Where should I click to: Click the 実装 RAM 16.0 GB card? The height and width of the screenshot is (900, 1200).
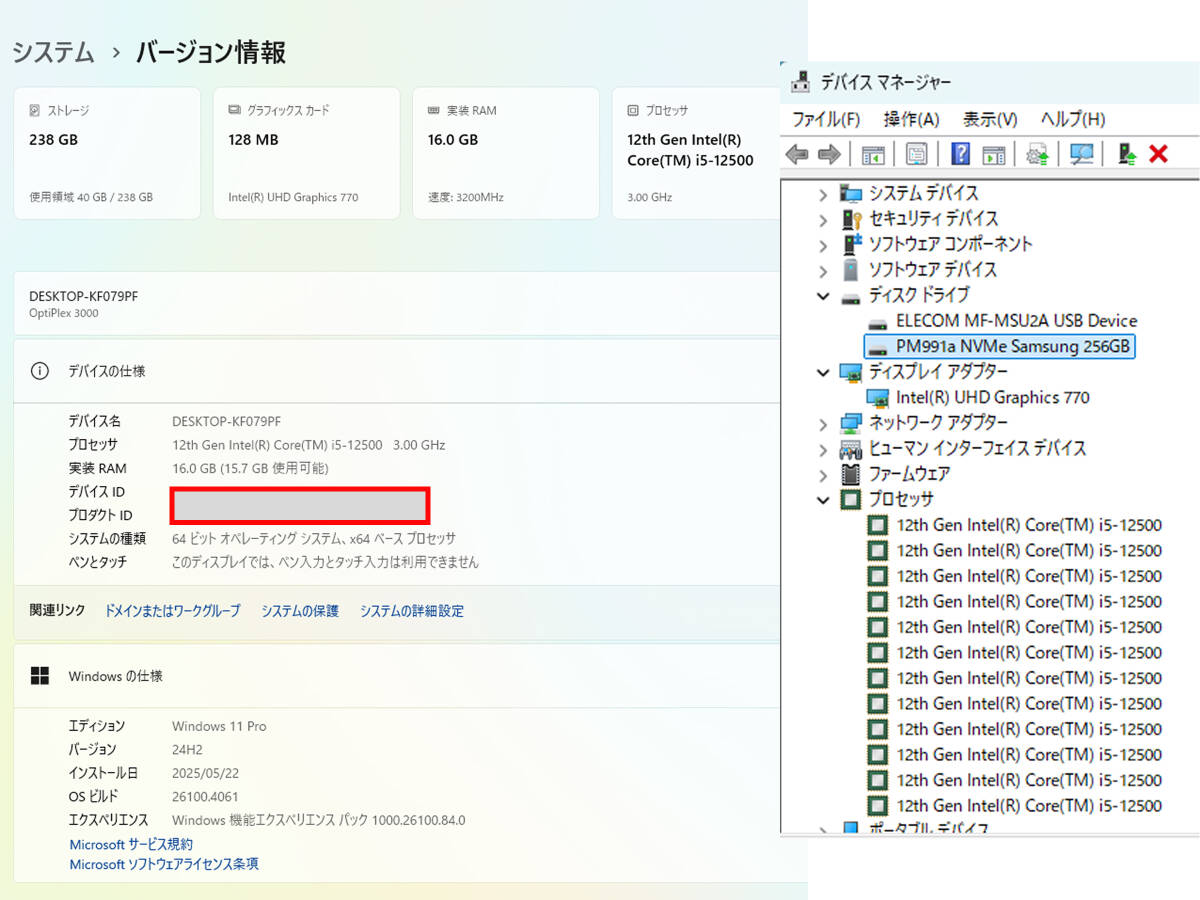pos(506,153)
